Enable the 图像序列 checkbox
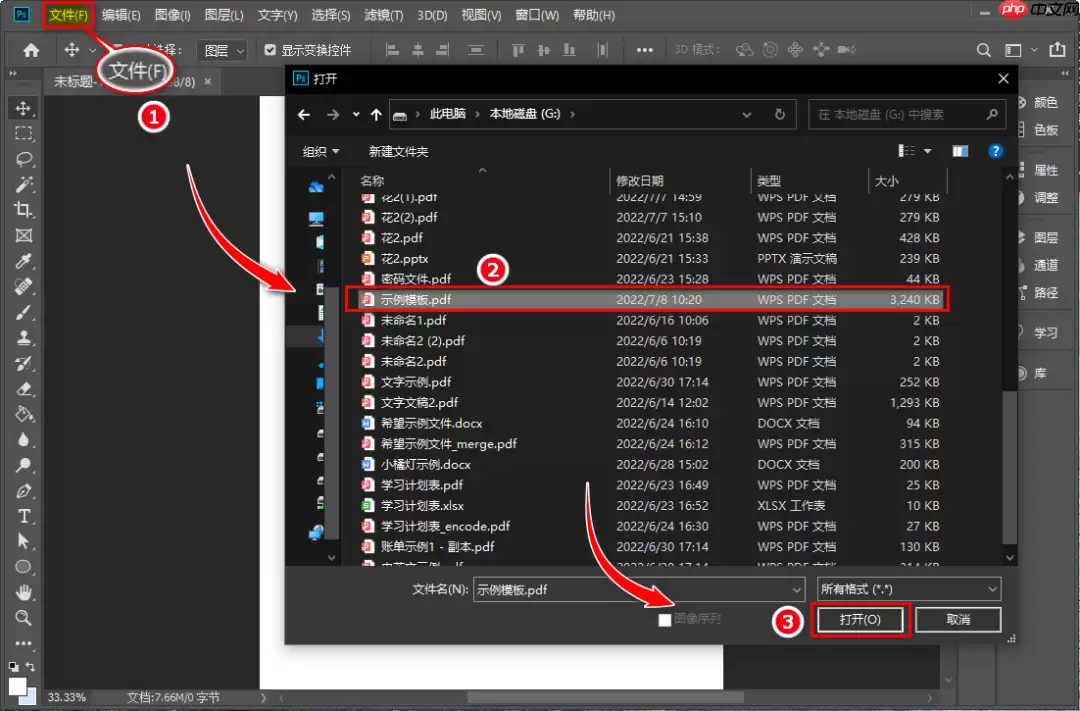The image size is (1080, 711). pos(663,619)
